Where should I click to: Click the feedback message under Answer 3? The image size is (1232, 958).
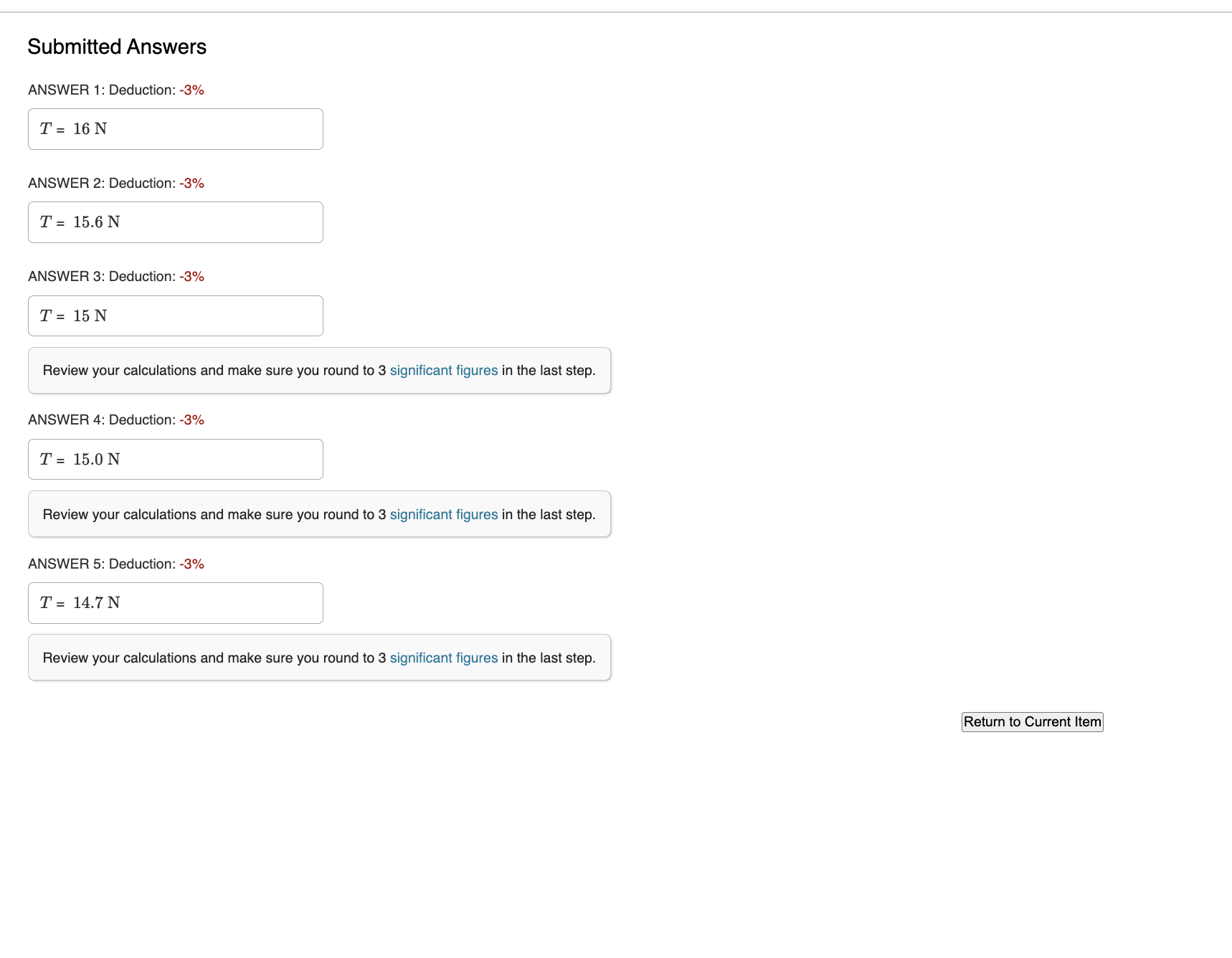(x=319, y=371)
